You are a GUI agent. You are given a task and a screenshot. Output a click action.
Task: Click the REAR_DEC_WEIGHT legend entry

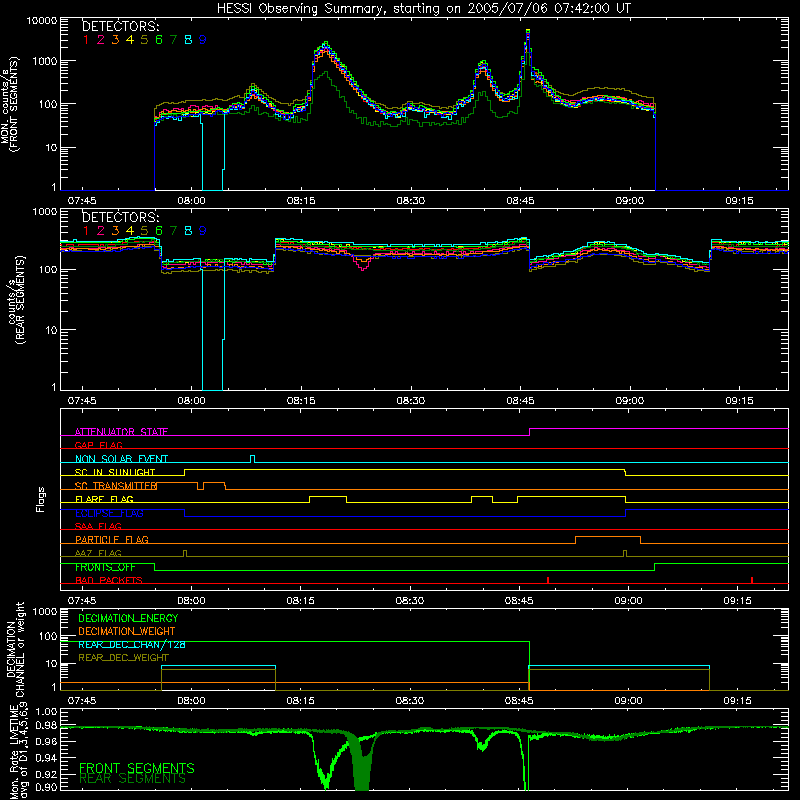point(123,658)
